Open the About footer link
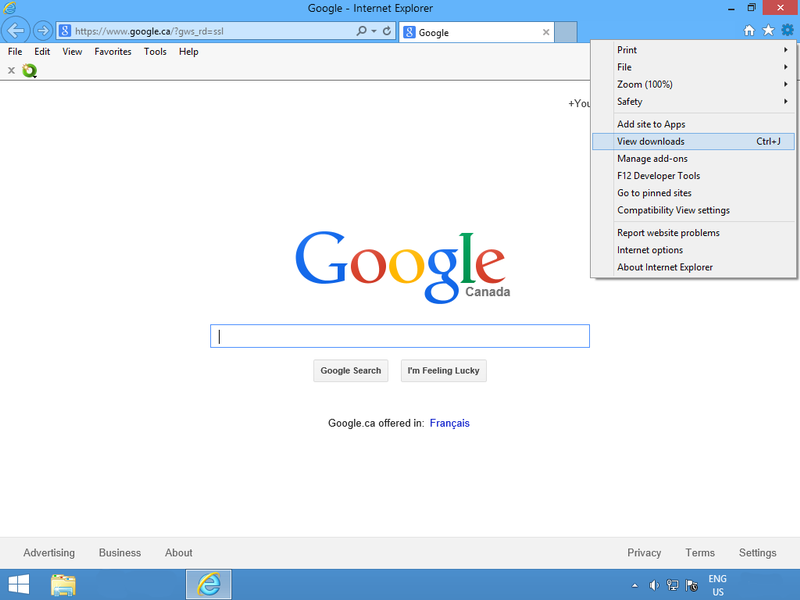This screenshot has height=600, width=800. 179,553
